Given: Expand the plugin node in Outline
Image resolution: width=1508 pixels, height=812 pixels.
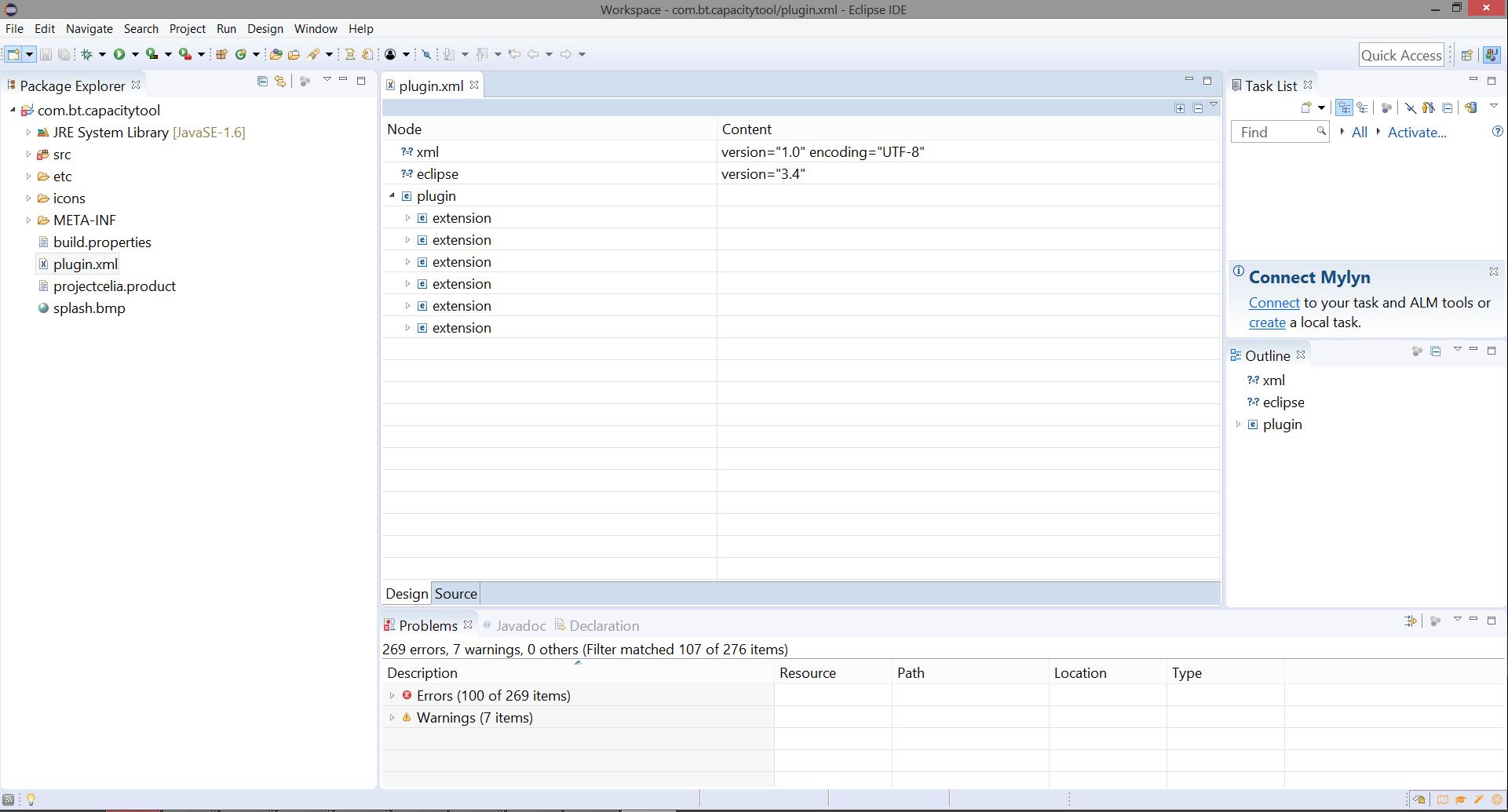Looking at the screenshot, I should pos(1238,424).
